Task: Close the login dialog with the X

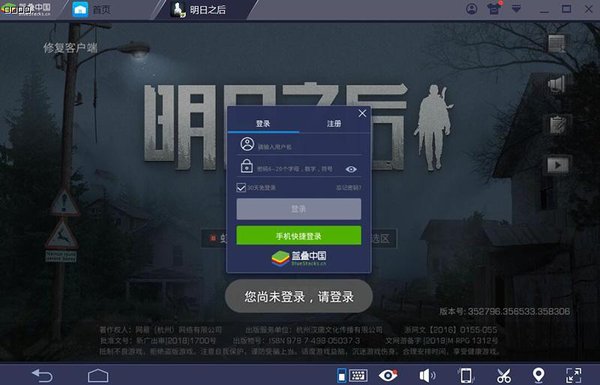Action: [362, 113]
